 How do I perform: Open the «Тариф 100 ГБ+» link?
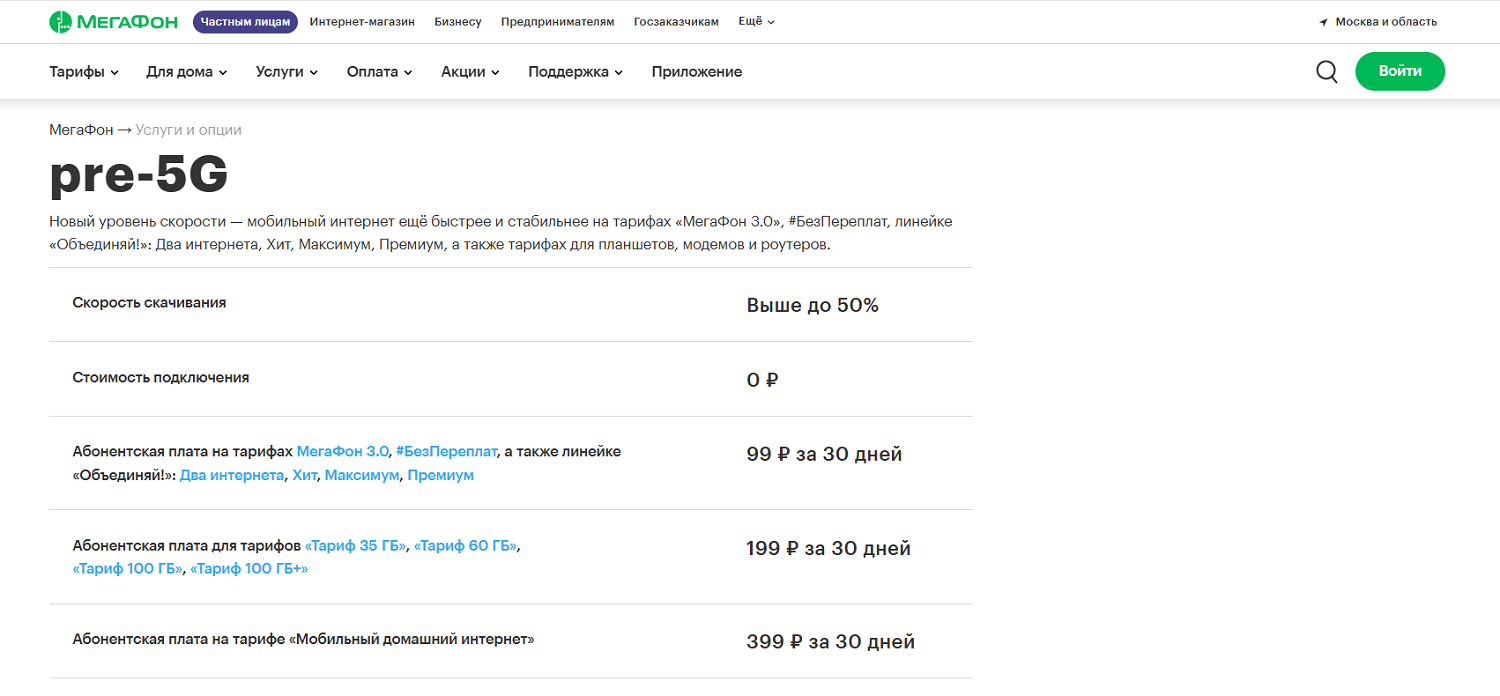click(250, 570)
